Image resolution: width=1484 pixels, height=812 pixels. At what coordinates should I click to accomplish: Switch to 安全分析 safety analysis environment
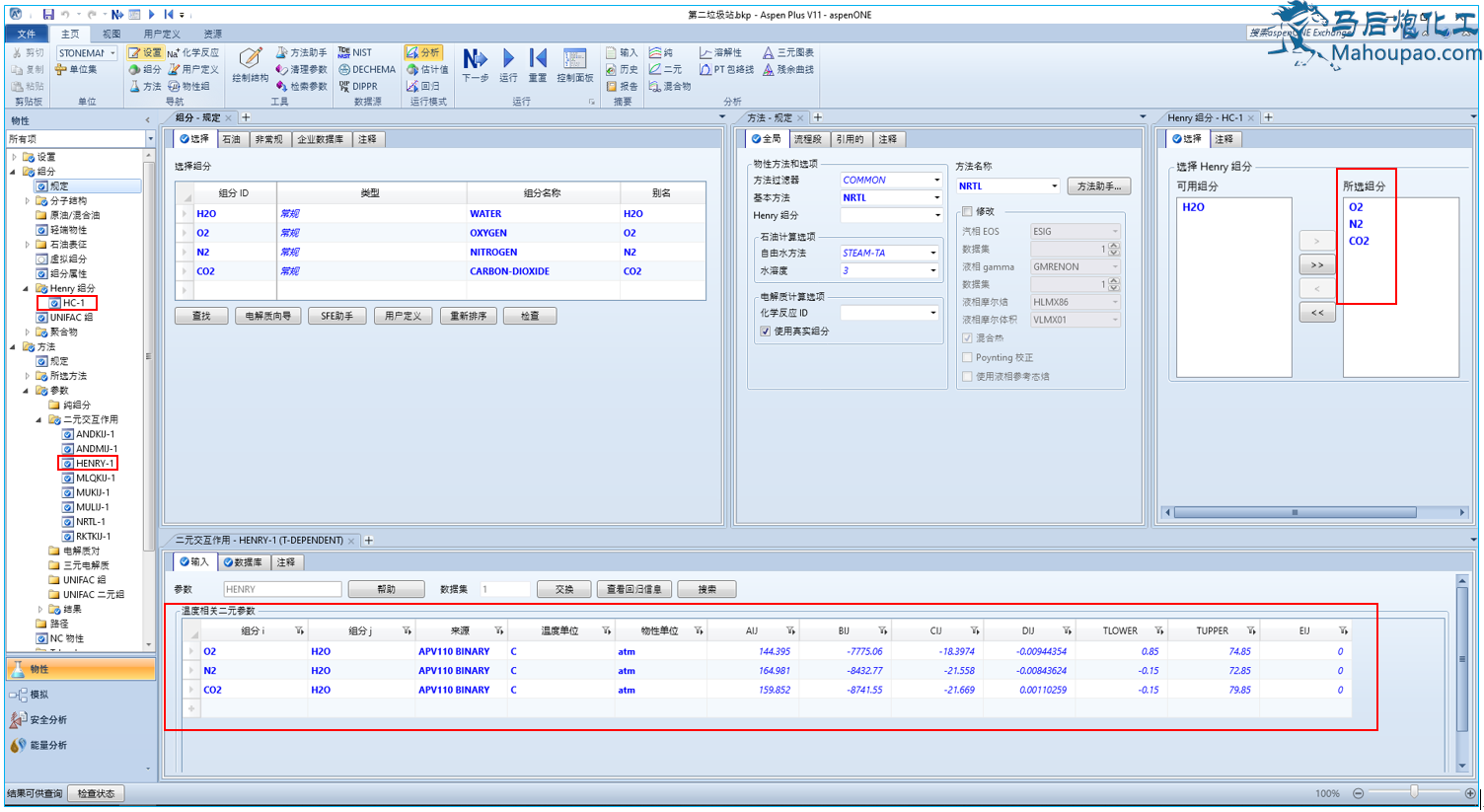[80, 719]
